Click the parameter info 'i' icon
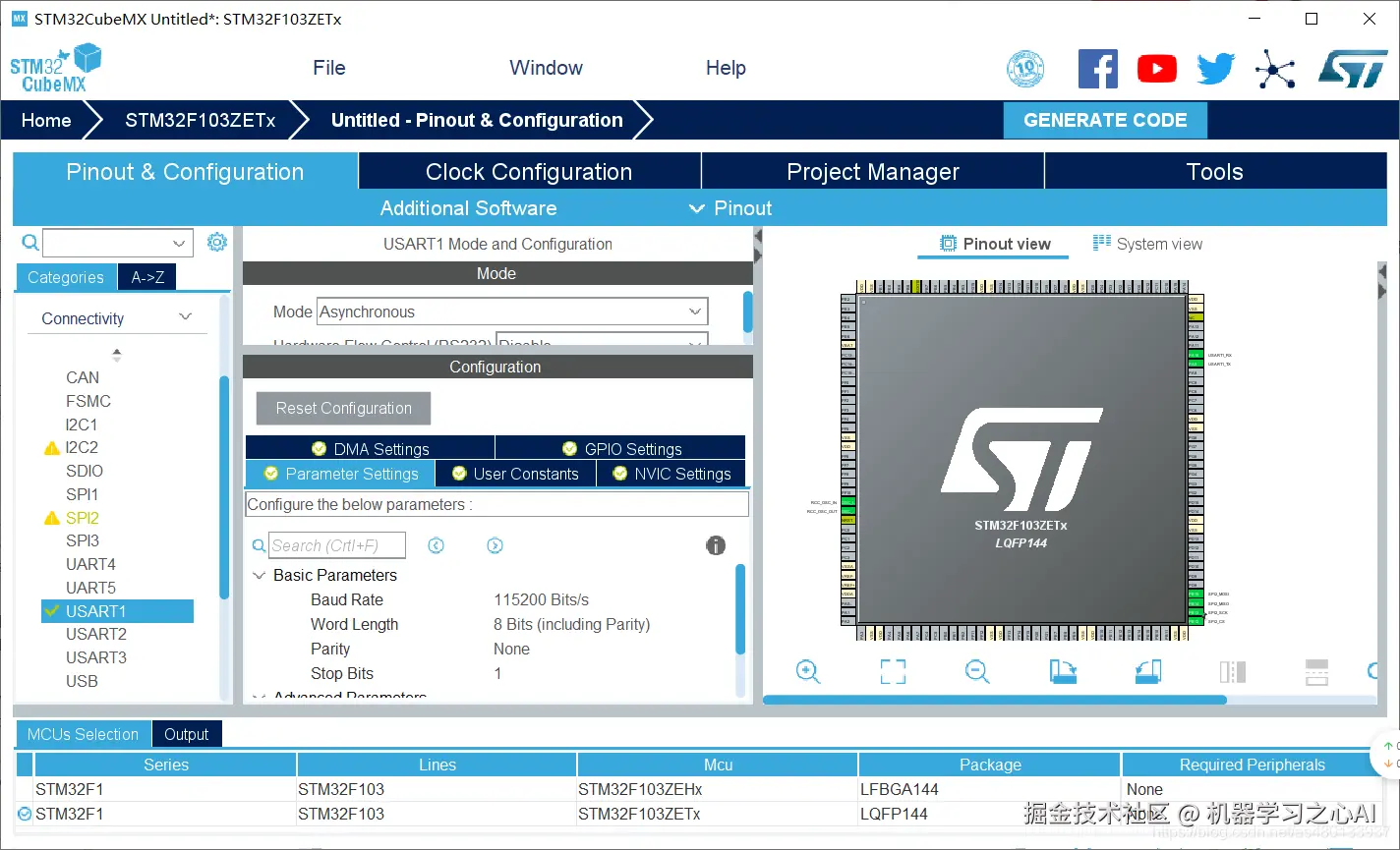Viewport: 1400px width, 850px height. click(716, 545)
